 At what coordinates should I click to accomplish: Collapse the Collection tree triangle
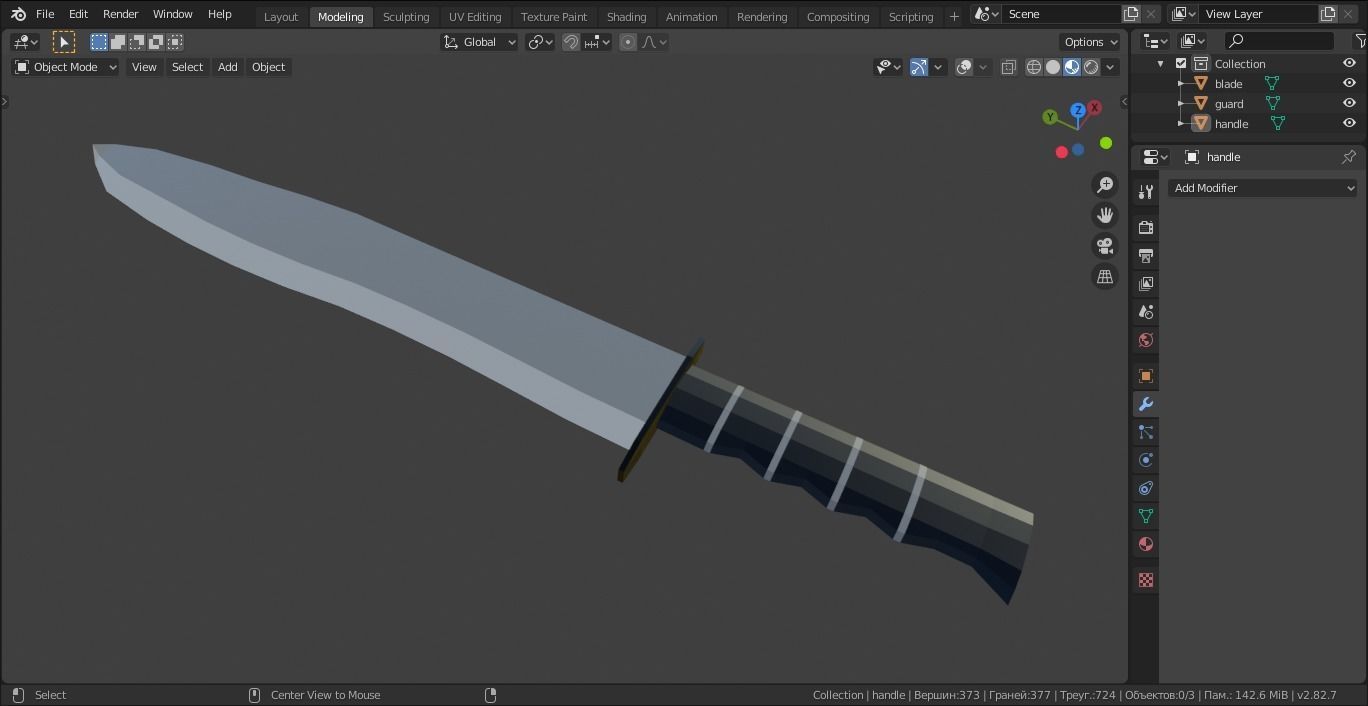tap(1161, 64)
